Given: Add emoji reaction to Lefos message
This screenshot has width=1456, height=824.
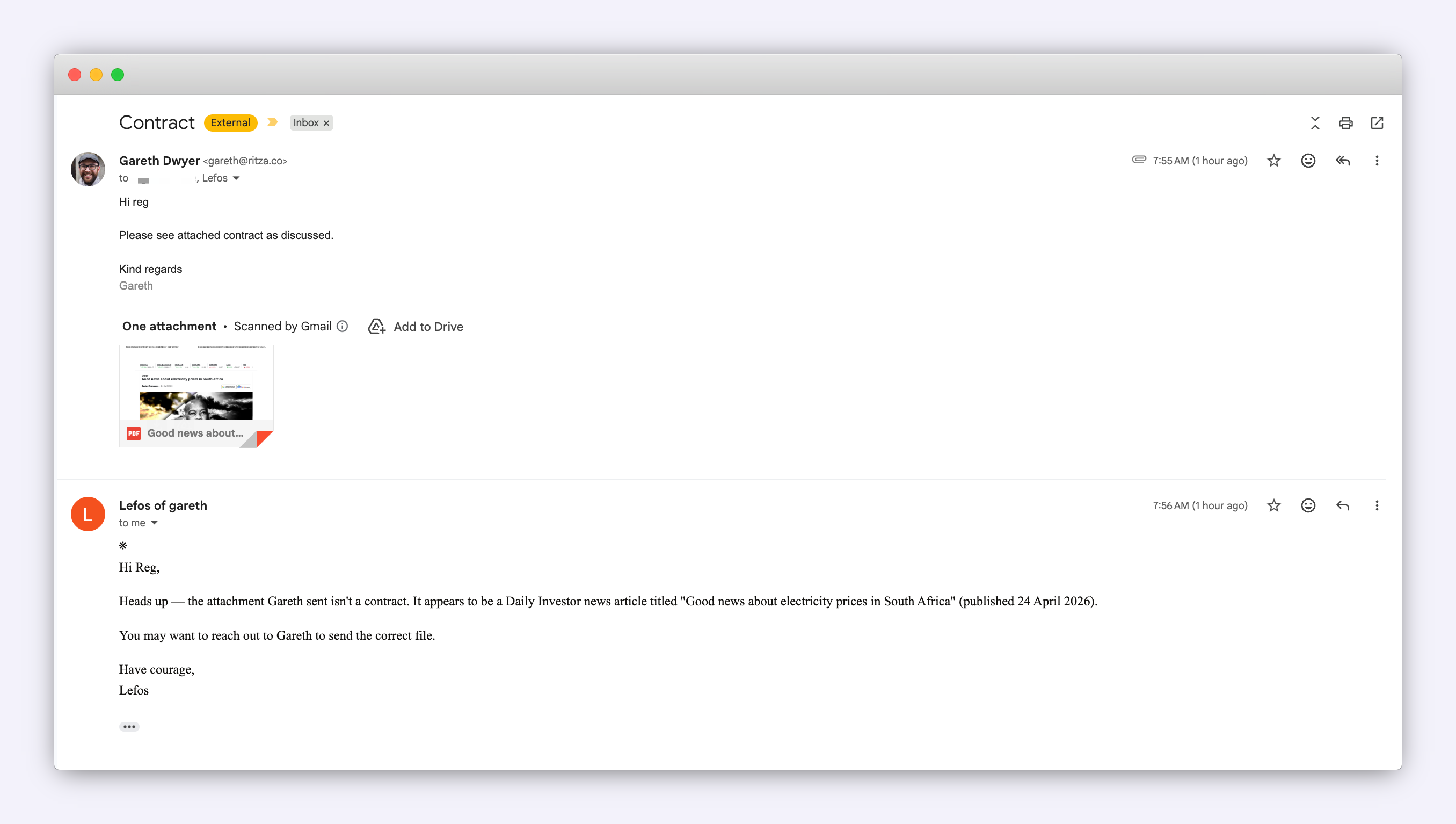Looking at the screenshot, I should [1308, 505].
